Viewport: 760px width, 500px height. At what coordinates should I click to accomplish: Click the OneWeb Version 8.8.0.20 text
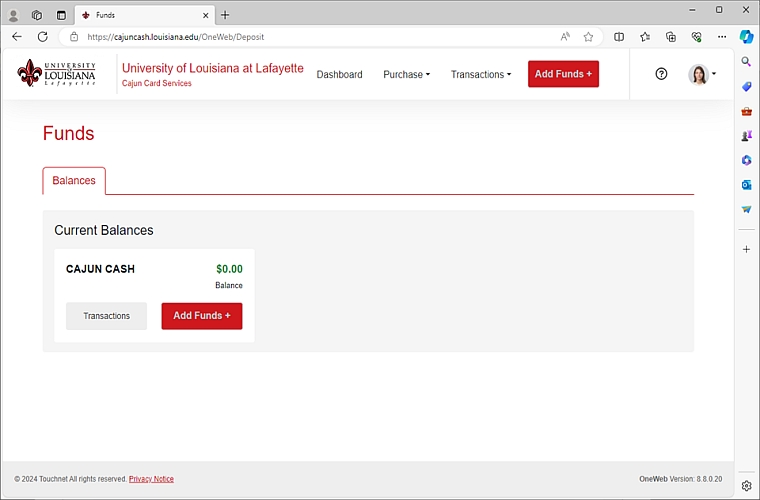point(681,479)
